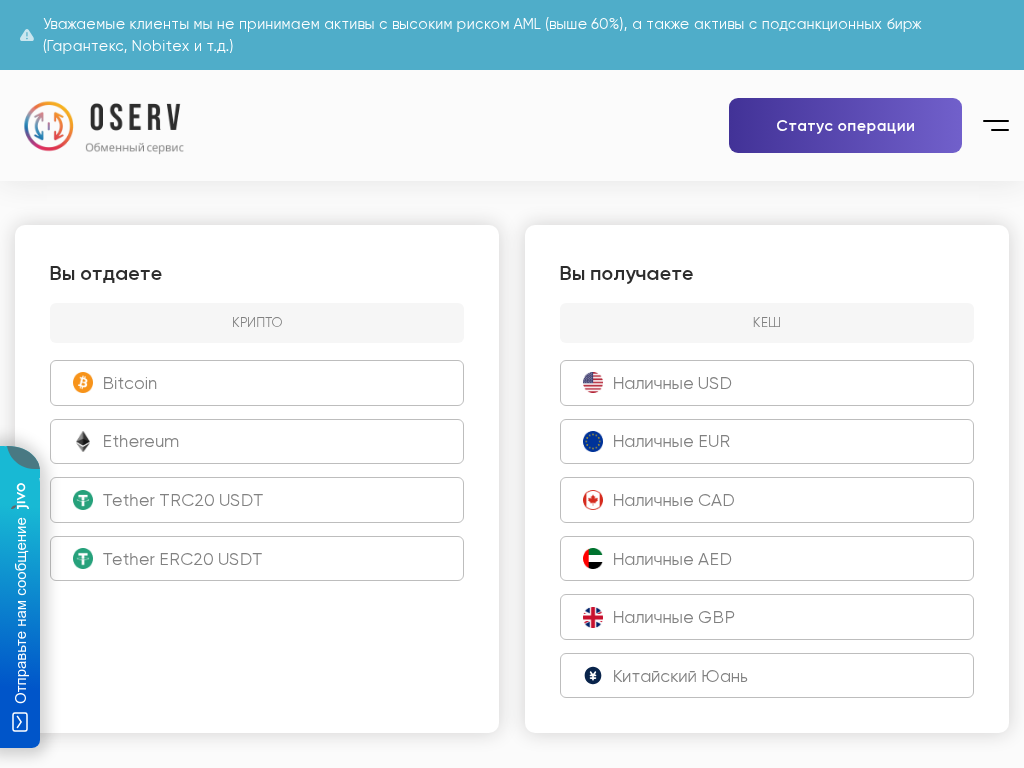The height and width of the screenshot is (768, 1024).
Task: Click the Jivo chat arrow icon
Action: [x=20, y=722]
